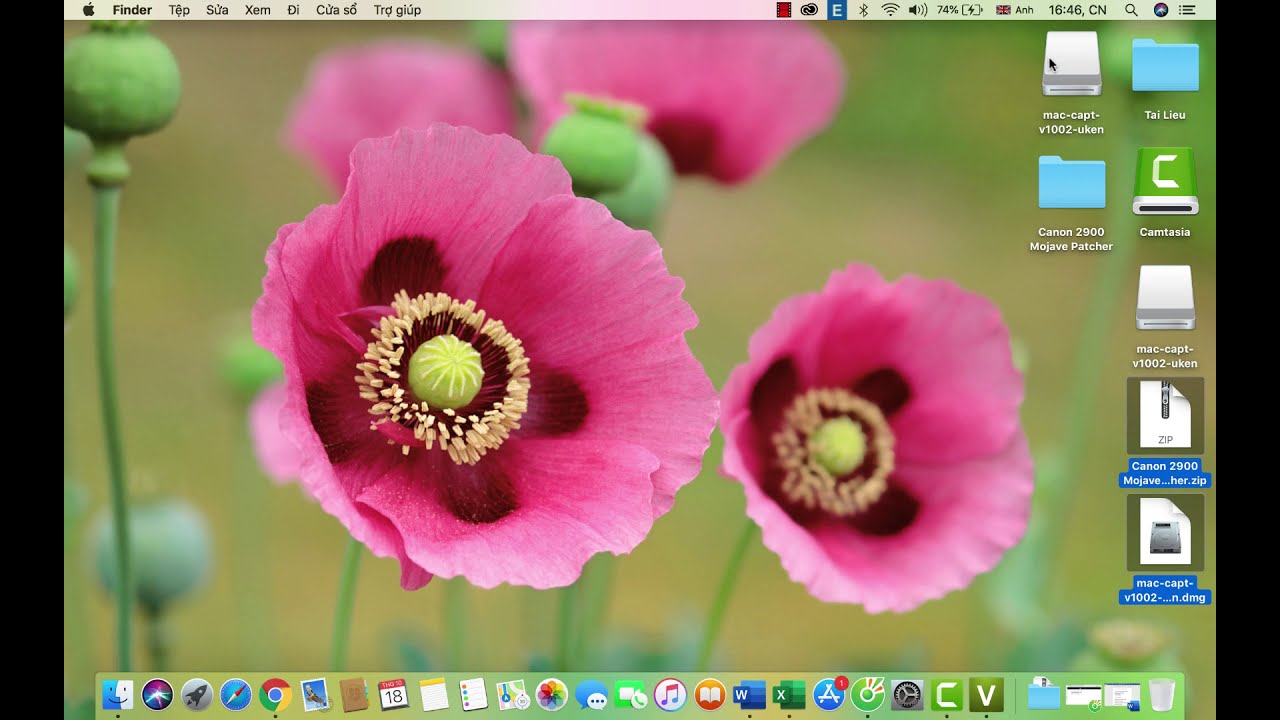The width and height of the screenshot is (1280, 720).
Task: Click the Siri icon in the menu bar
Action: point(1160,10)
